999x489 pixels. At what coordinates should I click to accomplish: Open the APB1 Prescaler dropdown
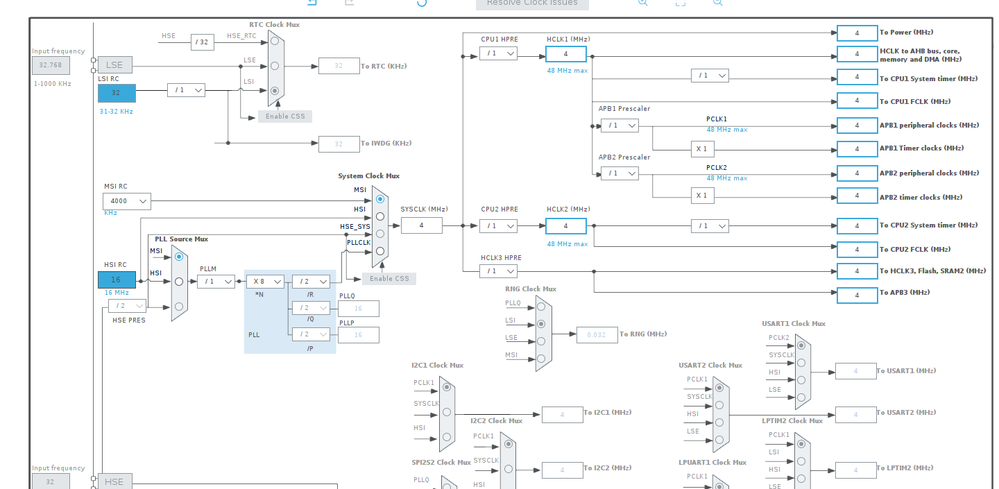pyautogui.click(x=619, y=125)
